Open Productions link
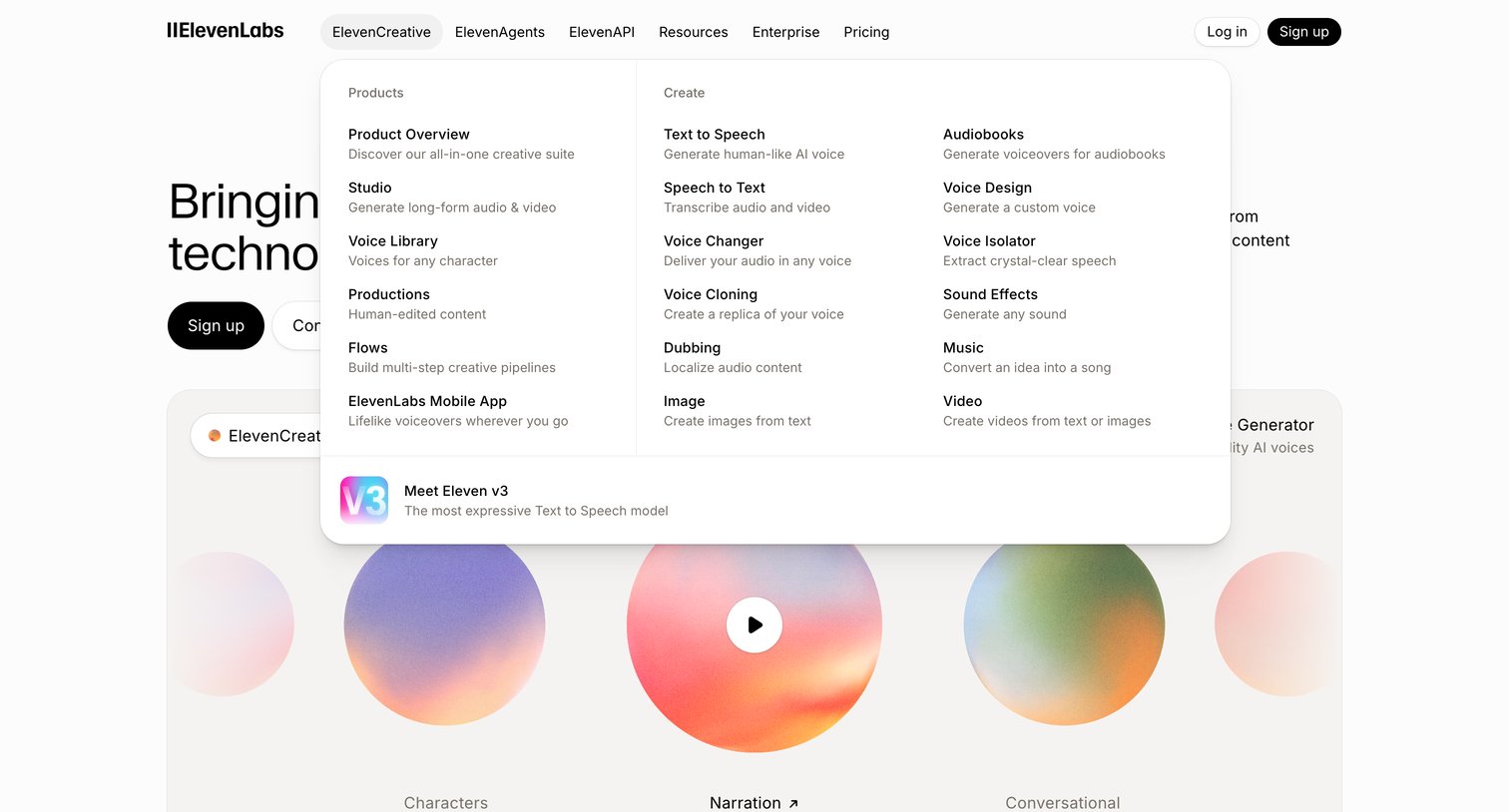Screen dimensions: 1509x812 coord(417,304)
